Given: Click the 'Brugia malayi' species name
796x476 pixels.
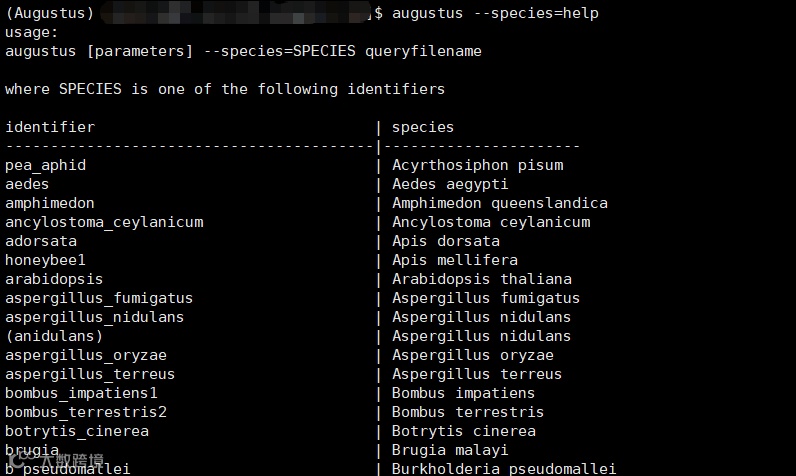Looking at the screenshot, I should (x=450, y=450).
